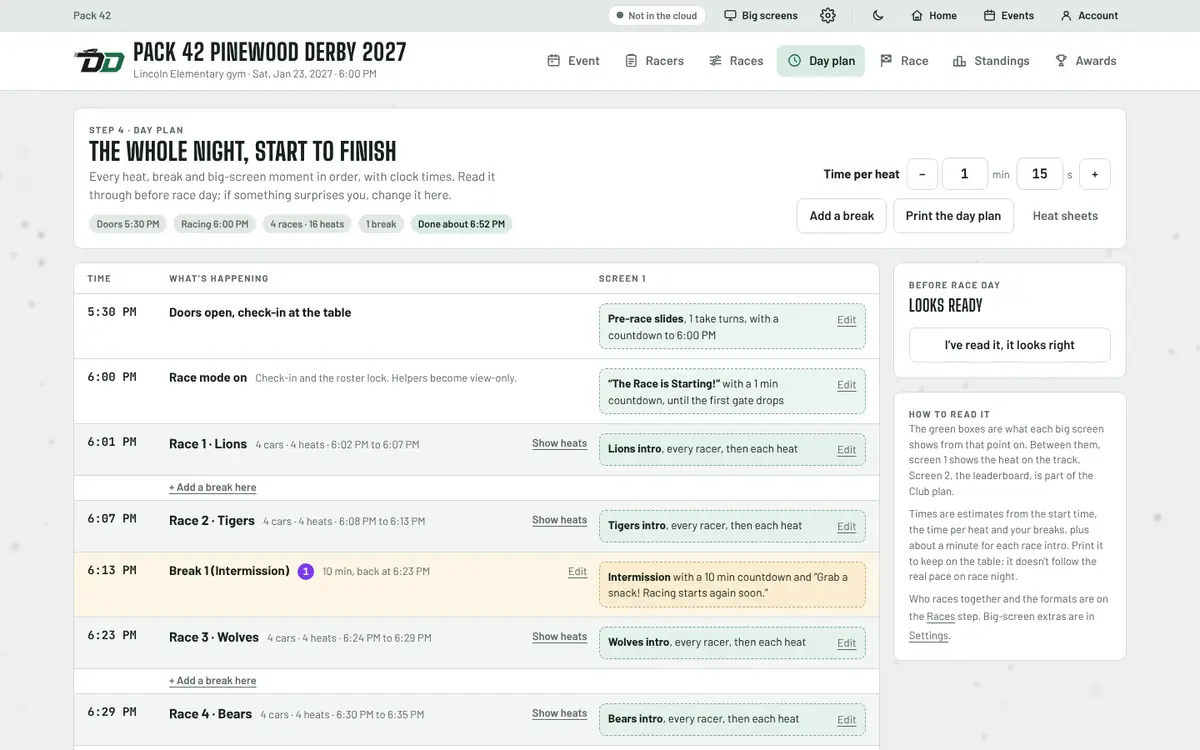This screenshot has width=1200, height=750.
Task: Increase time per heat with plus button
Action: coord(1095,174)
